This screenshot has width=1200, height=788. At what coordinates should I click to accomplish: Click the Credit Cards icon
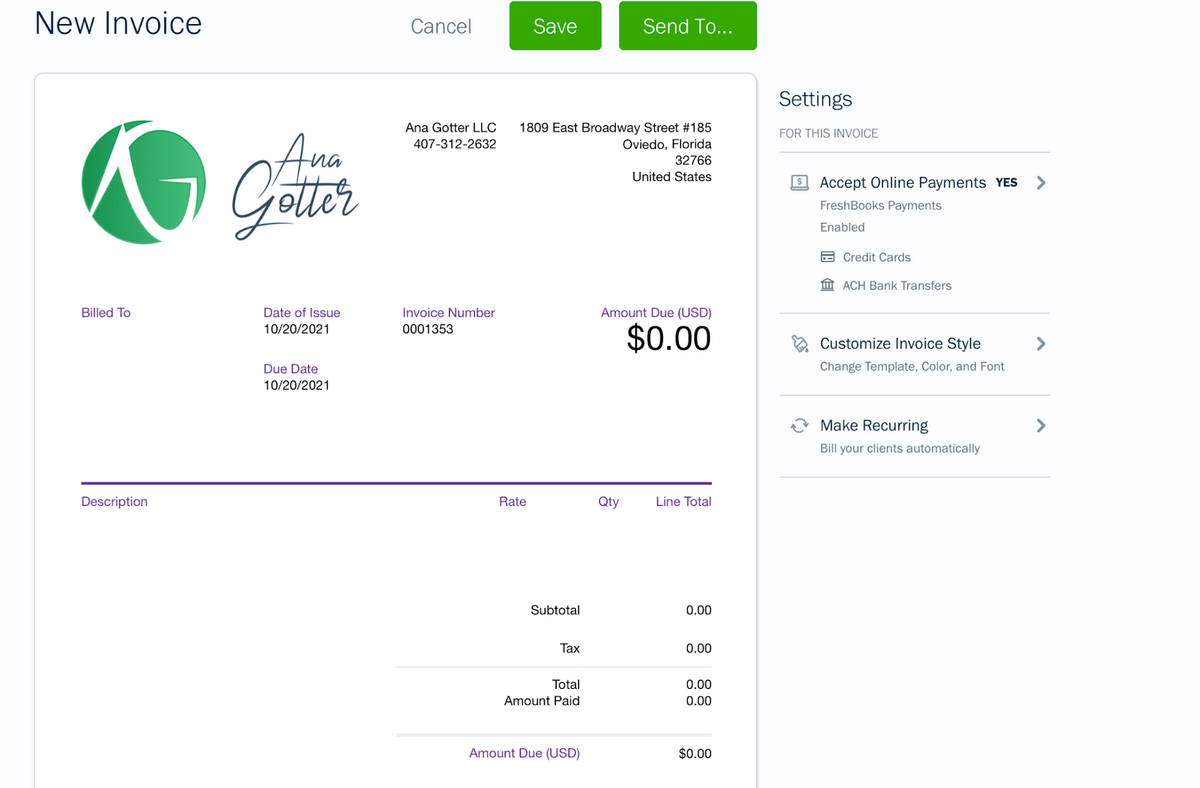pyautogui.click(x=827, y=257)
